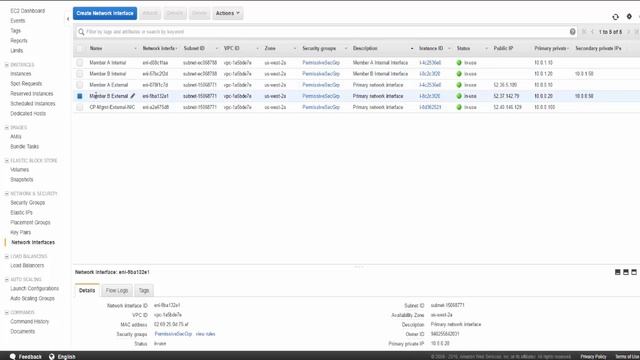640x360 pixels.
Task: Collapse the Elastic Block Store sidebar section
Action: [x=7, y=160]
